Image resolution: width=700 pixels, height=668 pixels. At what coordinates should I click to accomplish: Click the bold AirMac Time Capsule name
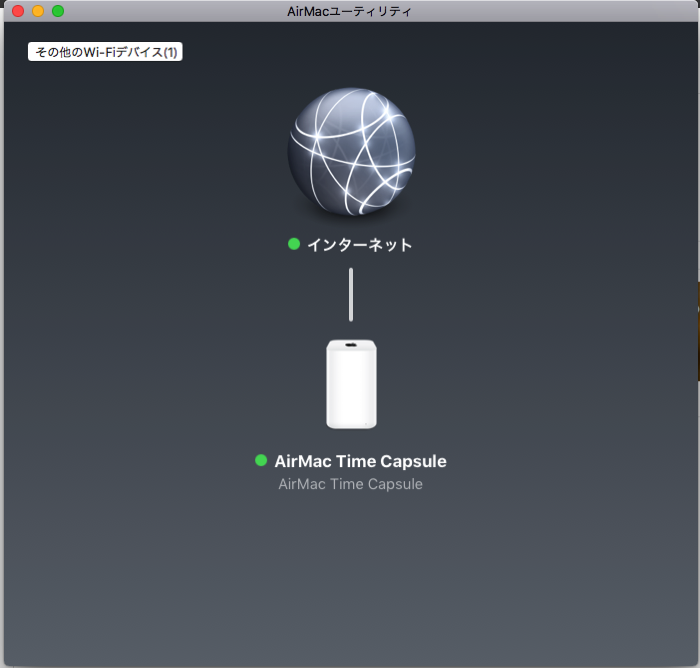coord(360,461)
